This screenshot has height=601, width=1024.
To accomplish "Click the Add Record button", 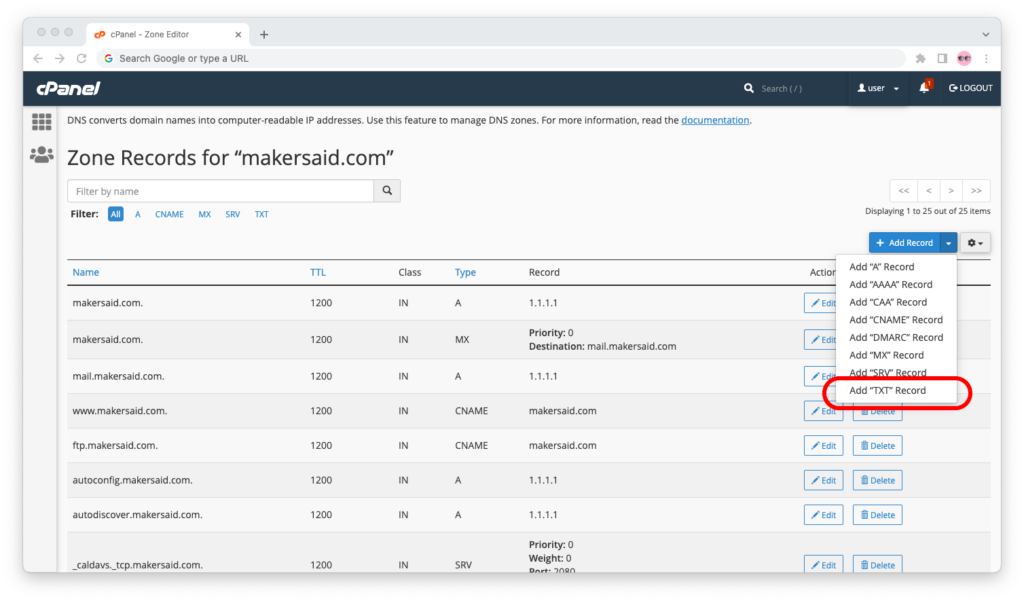I will [x=904, y=242].
